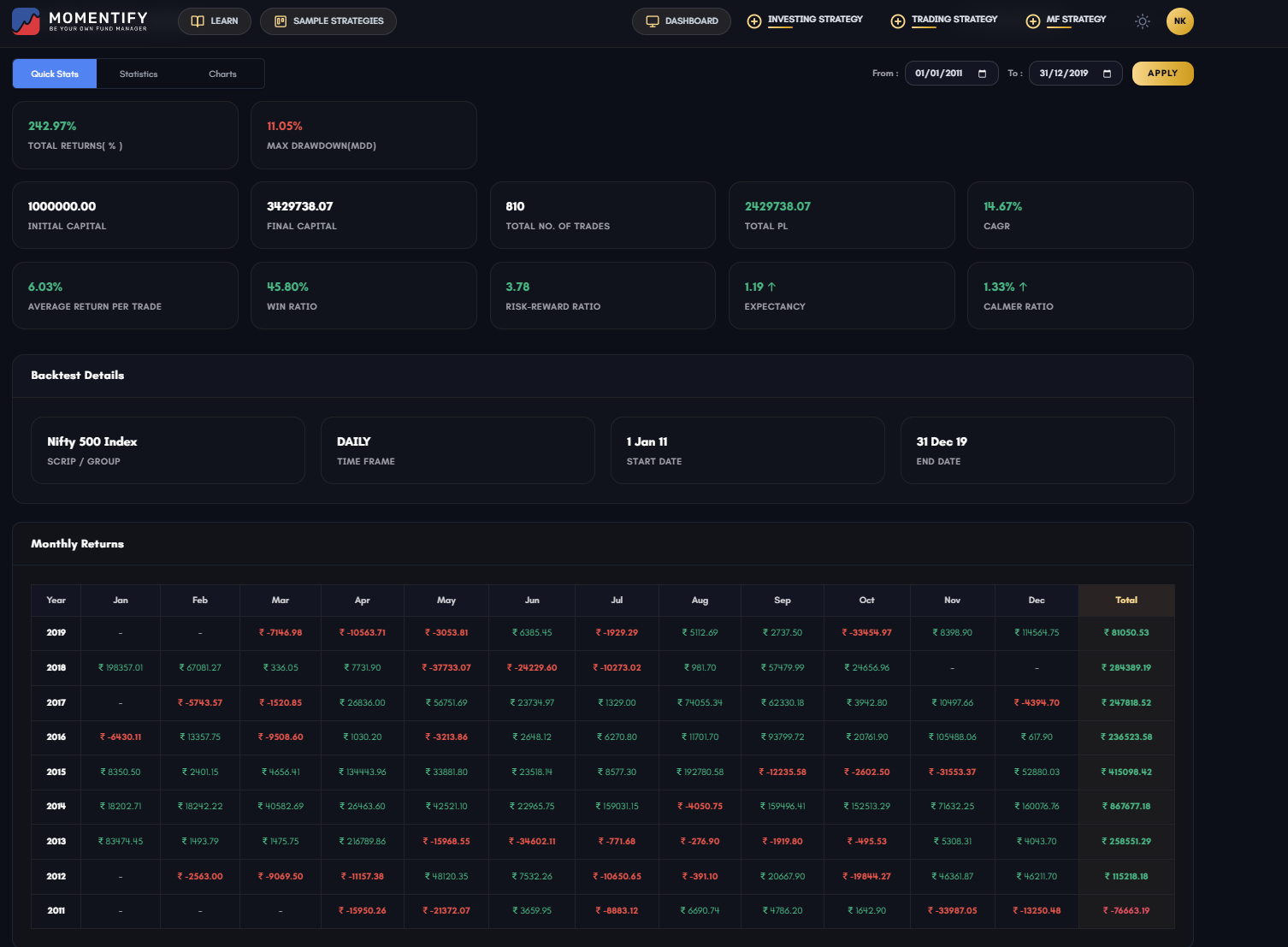This screenshot has height=947, width=1288.
Task: Click the Sample Strategies board icon
Action: coord(281,21)
